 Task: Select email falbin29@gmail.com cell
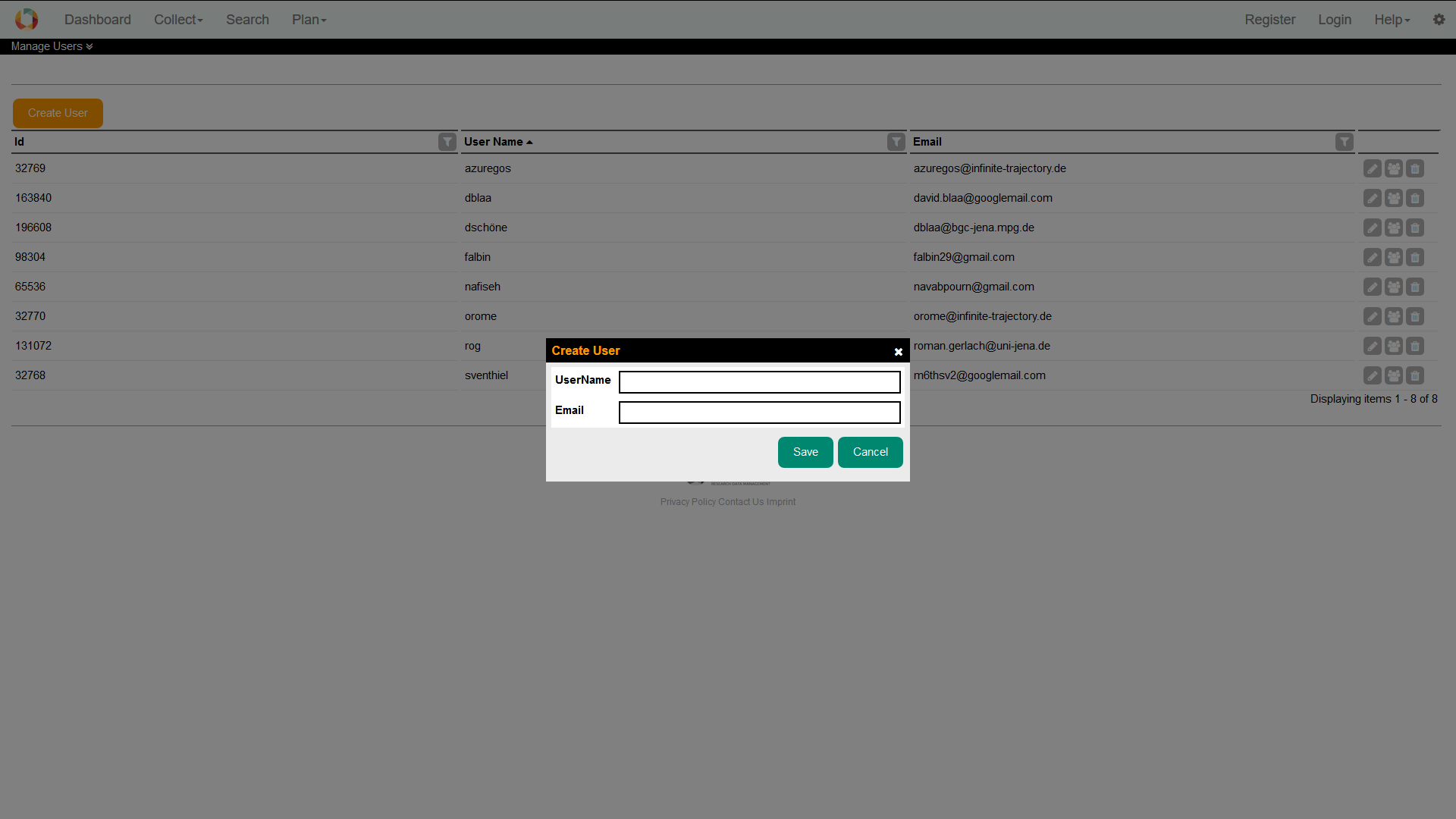tap(964, 257)
